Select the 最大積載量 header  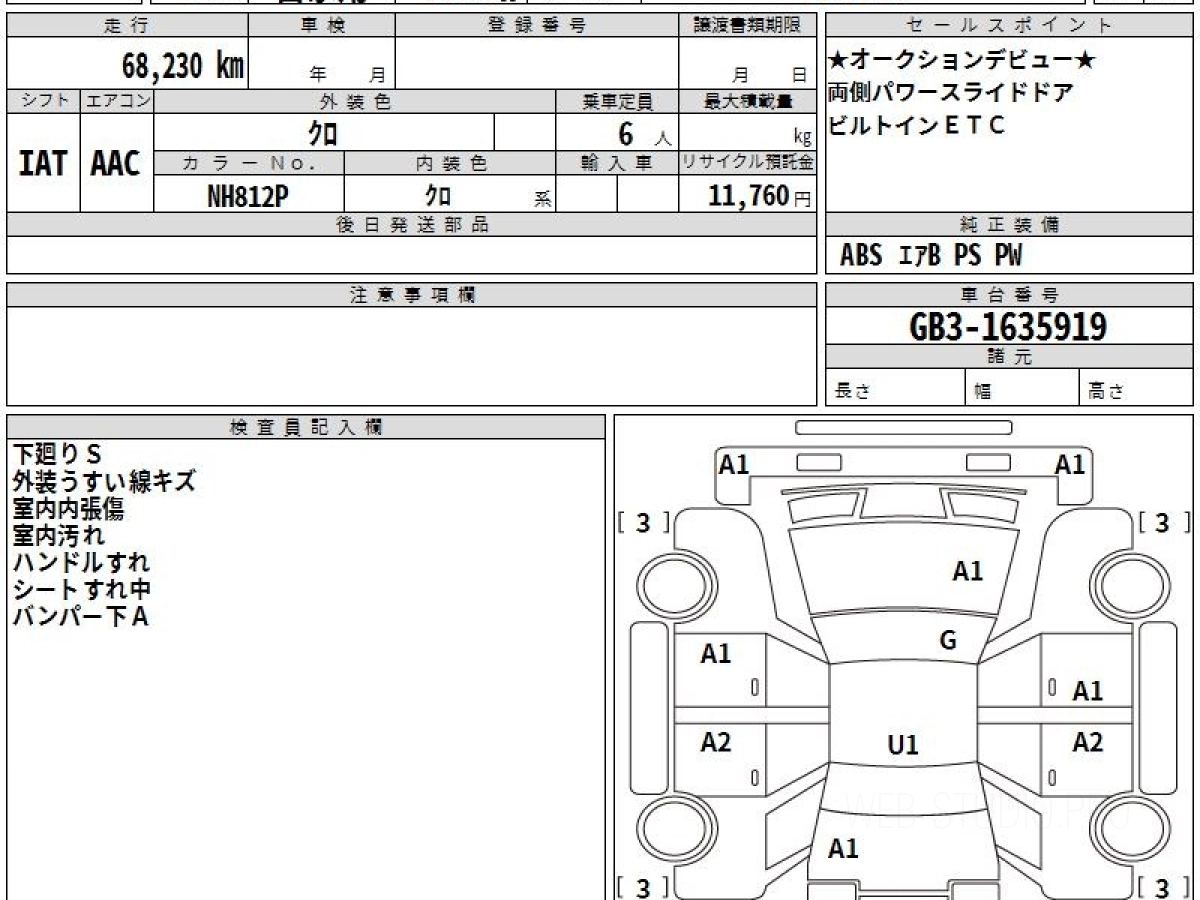(748, 101)
